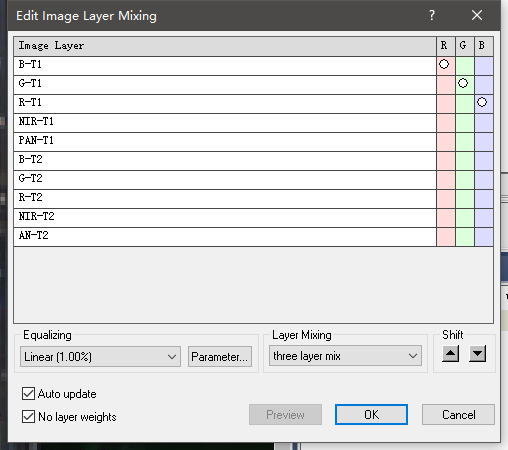Image resolution: width=508 pixels, height=450 pixels.
Task: Click the Shift down arrow button
Action: pyautogui.click(x=477, y=354)
